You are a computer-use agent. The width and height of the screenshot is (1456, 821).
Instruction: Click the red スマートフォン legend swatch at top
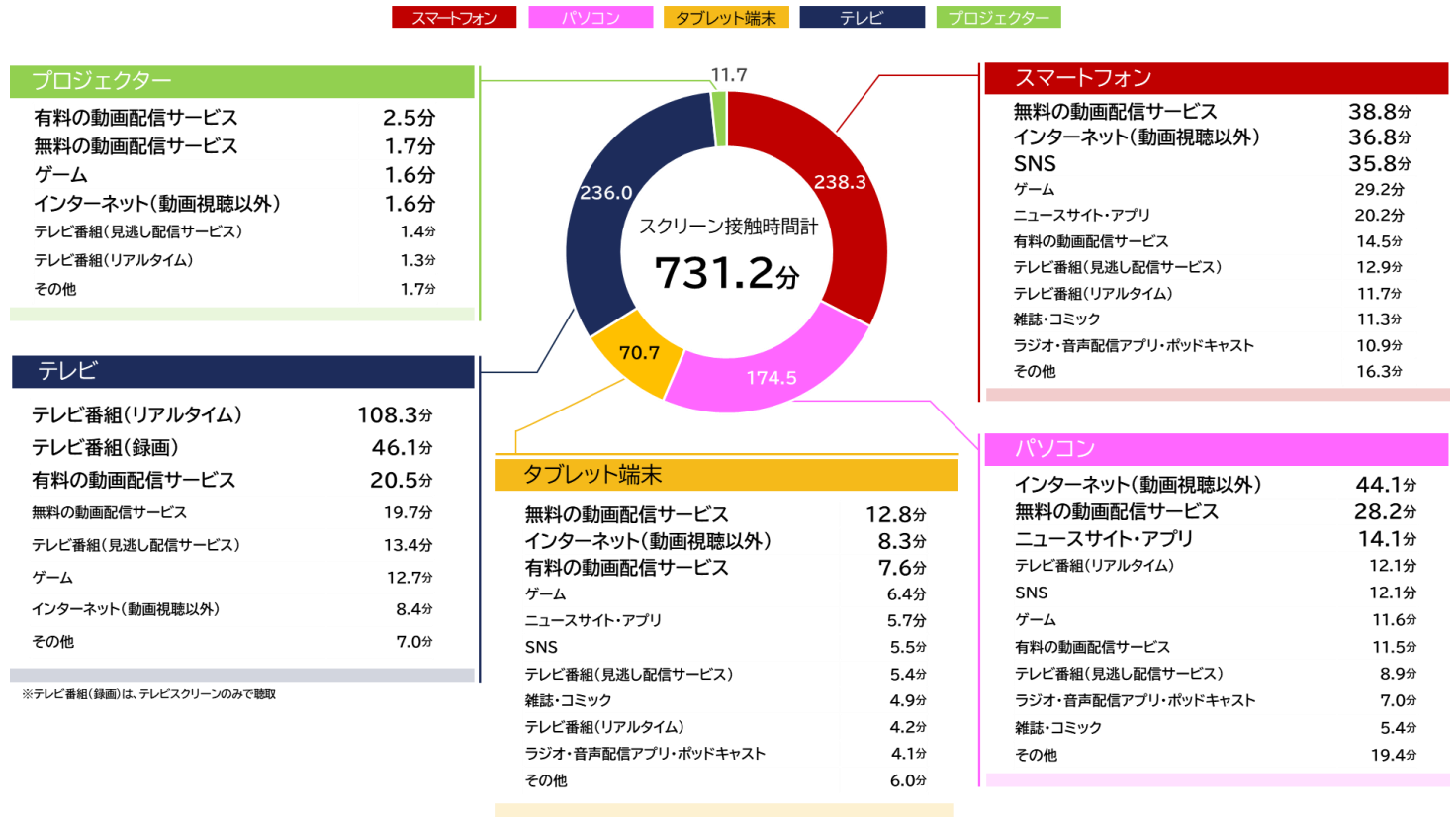(x=454, y=18)
